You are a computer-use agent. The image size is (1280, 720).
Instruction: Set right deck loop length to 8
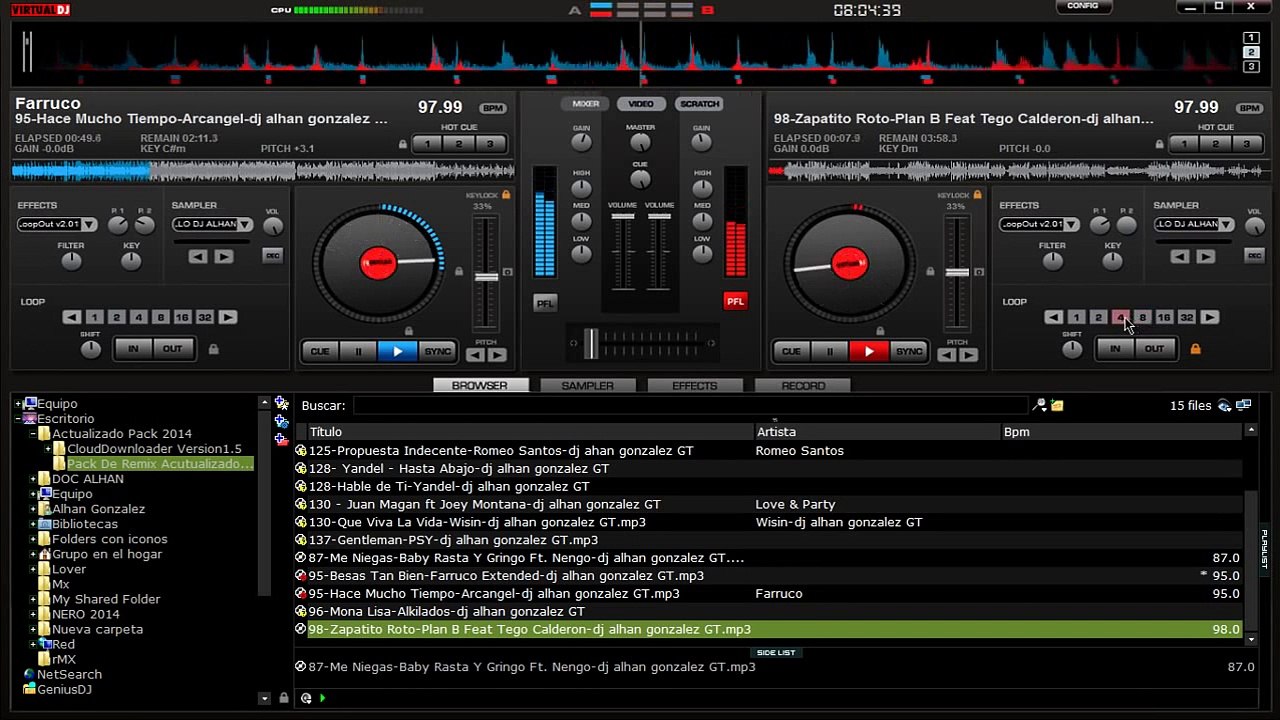pos(1142,317)
